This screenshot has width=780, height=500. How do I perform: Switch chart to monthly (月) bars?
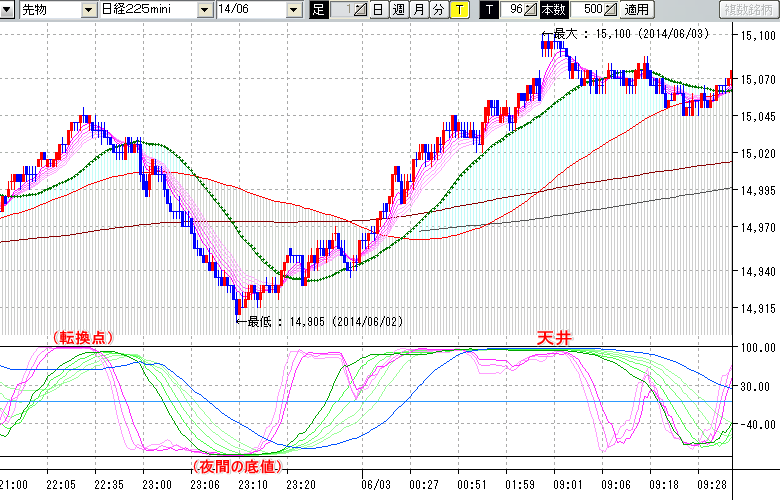click(418, 10)
